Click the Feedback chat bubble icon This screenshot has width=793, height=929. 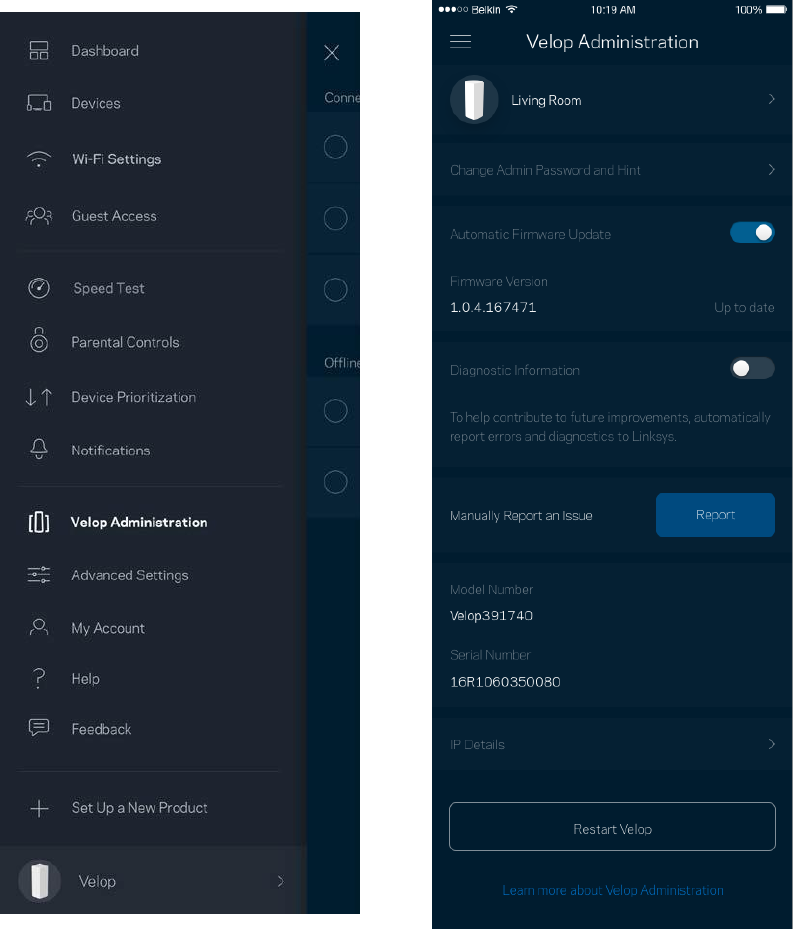coord(39,728)
